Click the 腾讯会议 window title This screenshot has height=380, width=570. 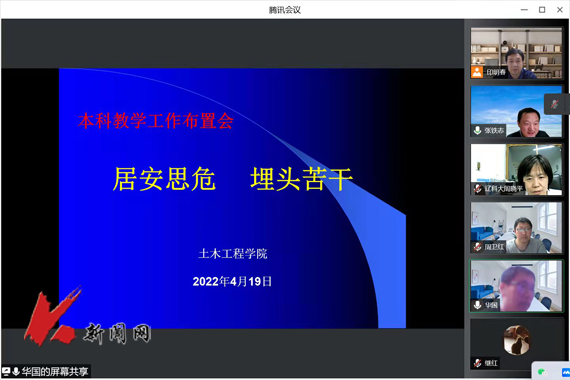(x=285, y=10)
